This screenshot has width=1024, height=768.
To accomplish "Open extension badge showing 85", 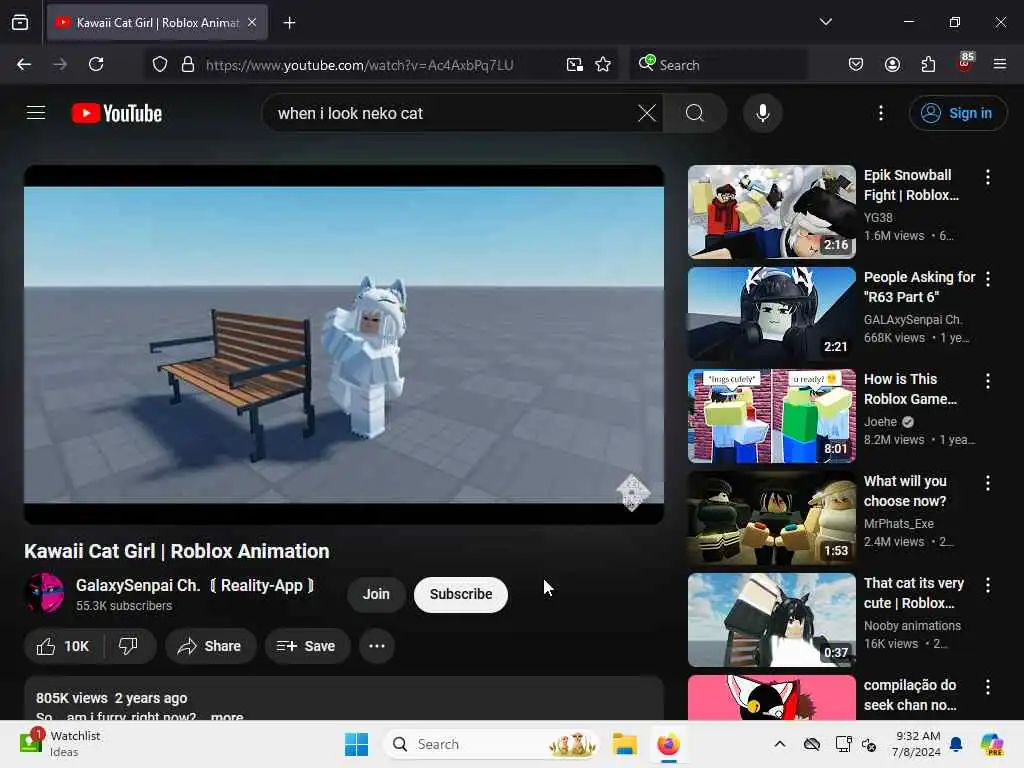I will click(x=965, y=63).
